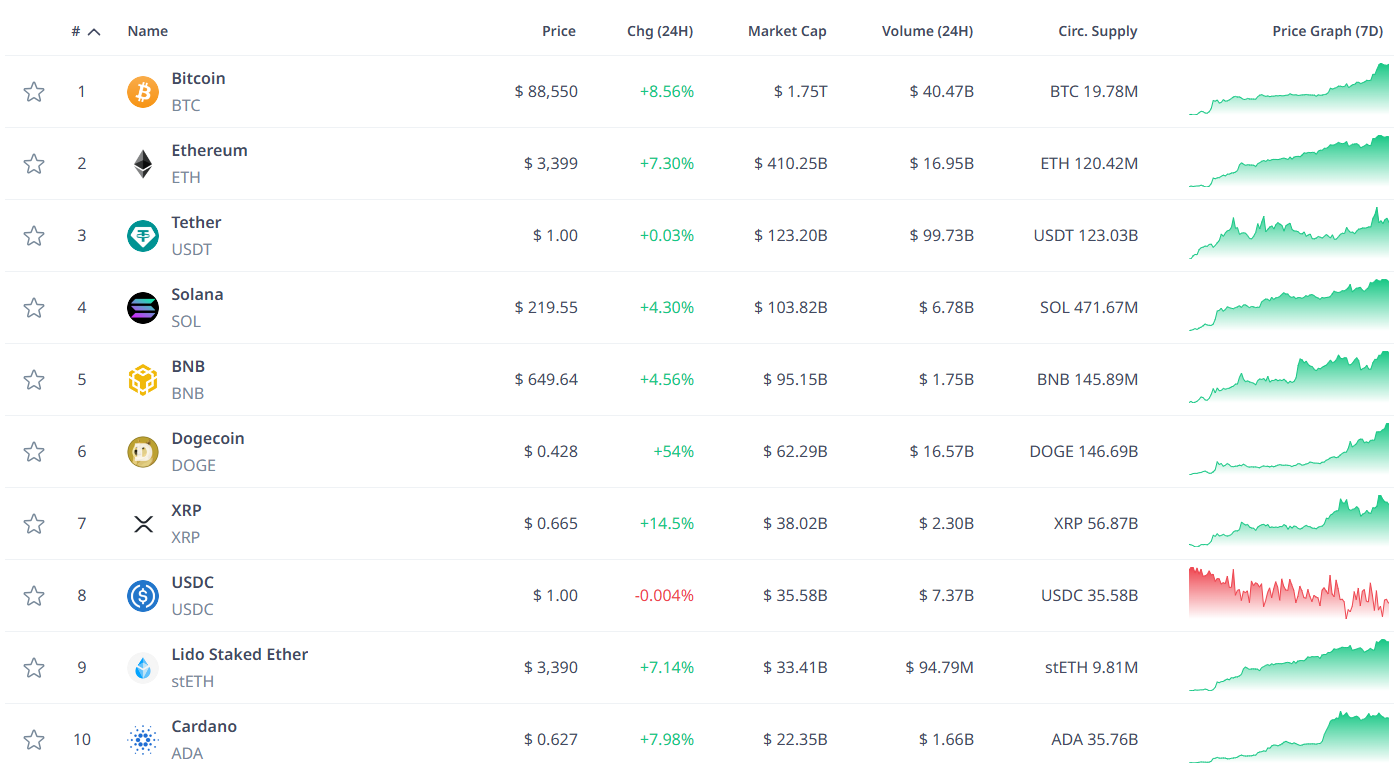Sort by Market Cap column header

[787, 31]
